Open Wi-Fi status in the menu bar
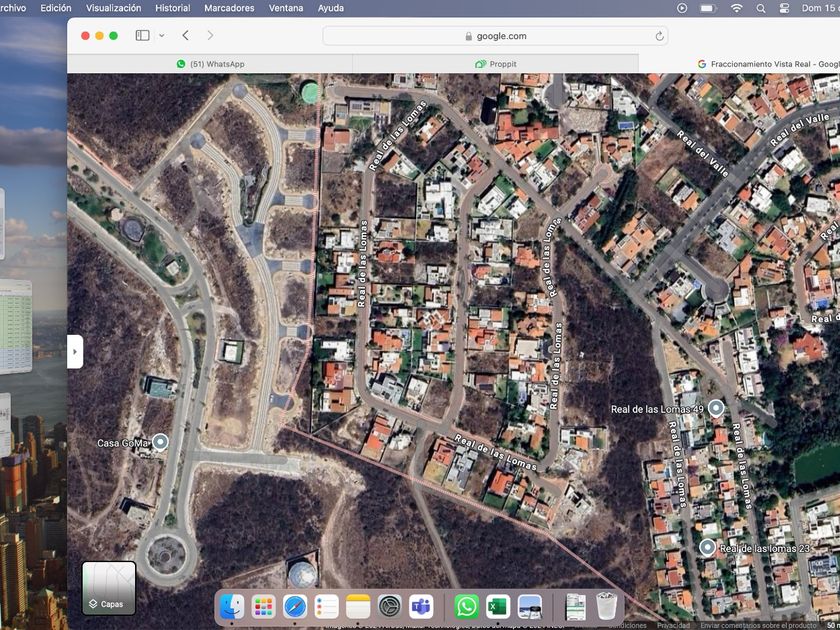The image size is (840, 630). [x=737, y=8]
